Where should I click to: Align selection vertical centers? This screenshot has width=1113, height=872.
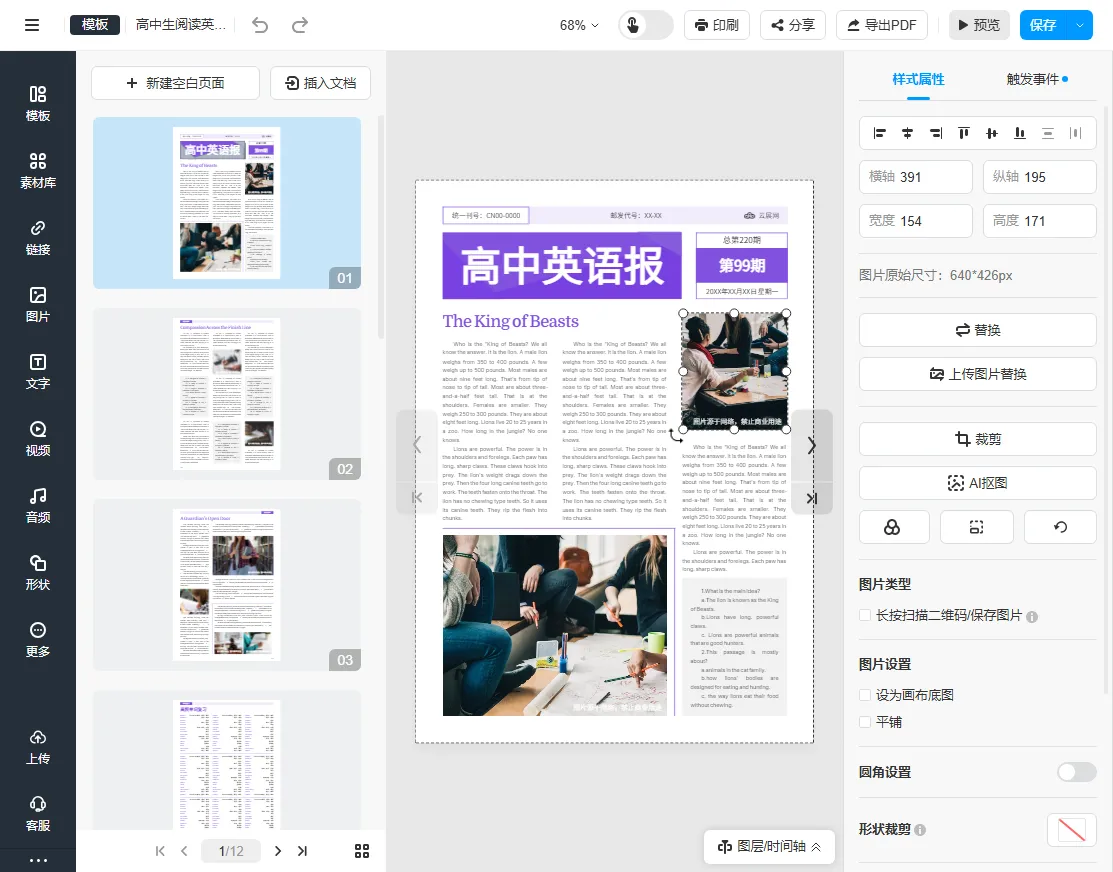[x=992, y=133]
